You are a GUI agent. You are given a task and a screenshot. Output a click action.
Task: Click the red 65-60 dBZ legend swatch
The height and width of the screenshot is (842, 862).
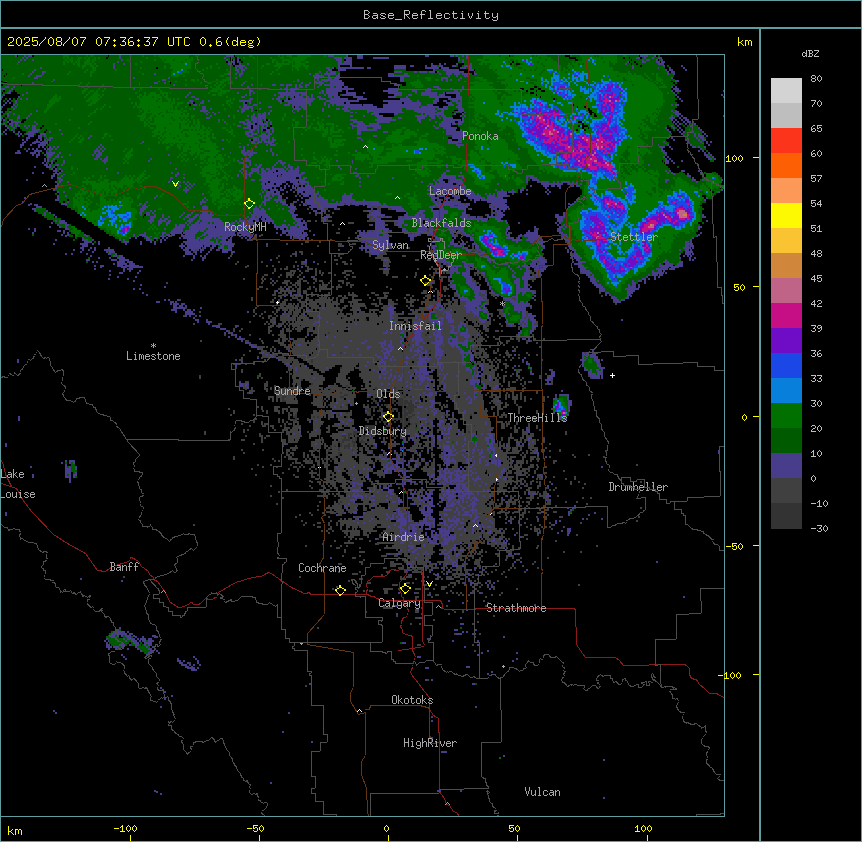[786, 141]
